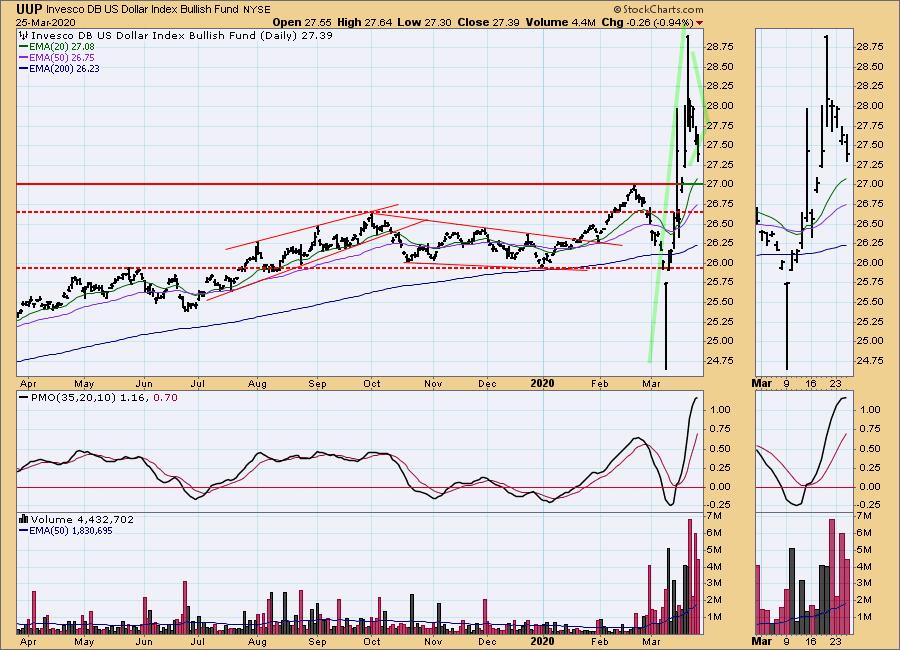Click the -0.25 label on main PMO axis

point(718,504)
